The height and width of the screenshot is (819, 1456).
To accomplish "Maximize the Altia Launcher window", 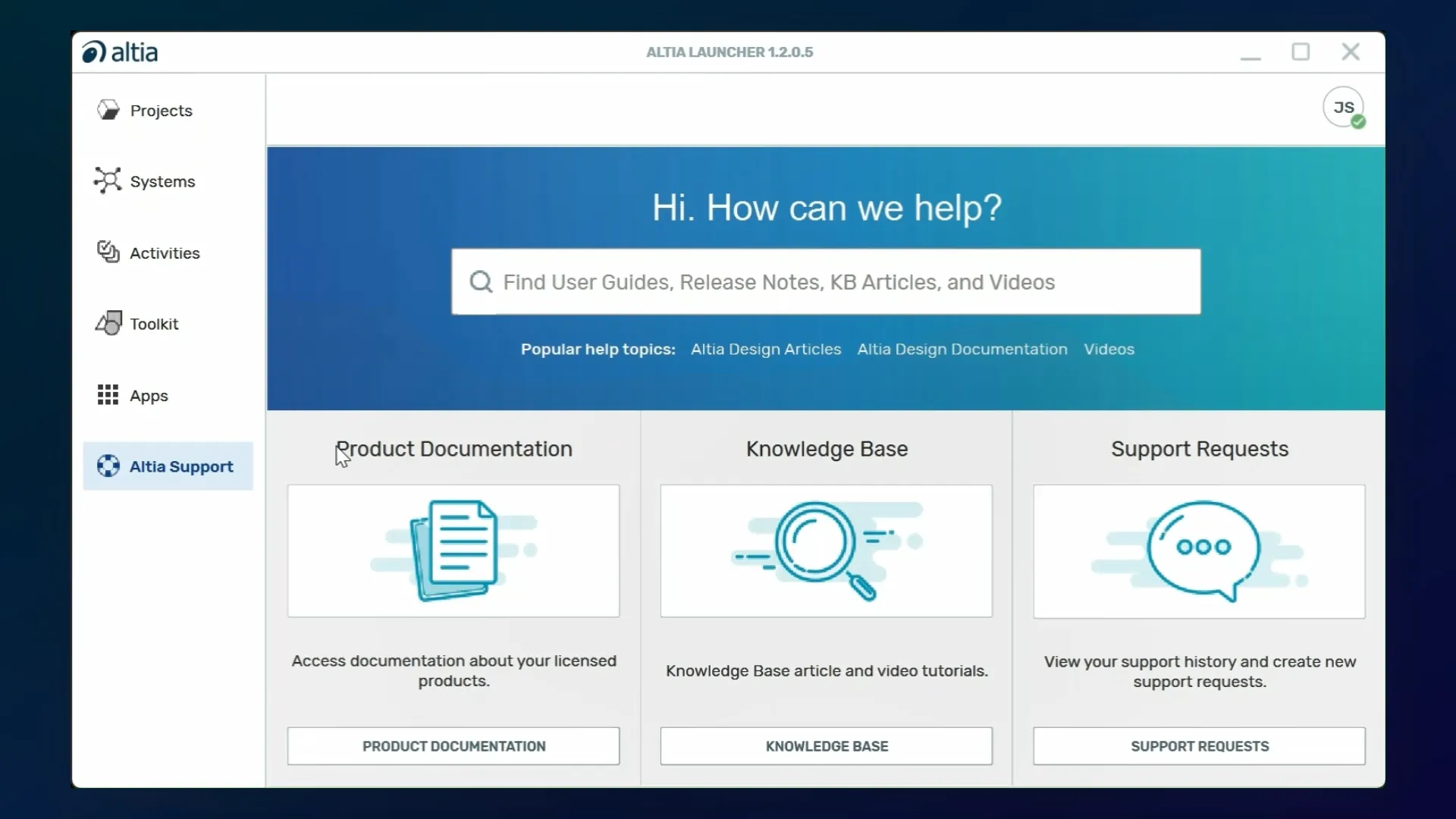I will tap(1301, 52).
